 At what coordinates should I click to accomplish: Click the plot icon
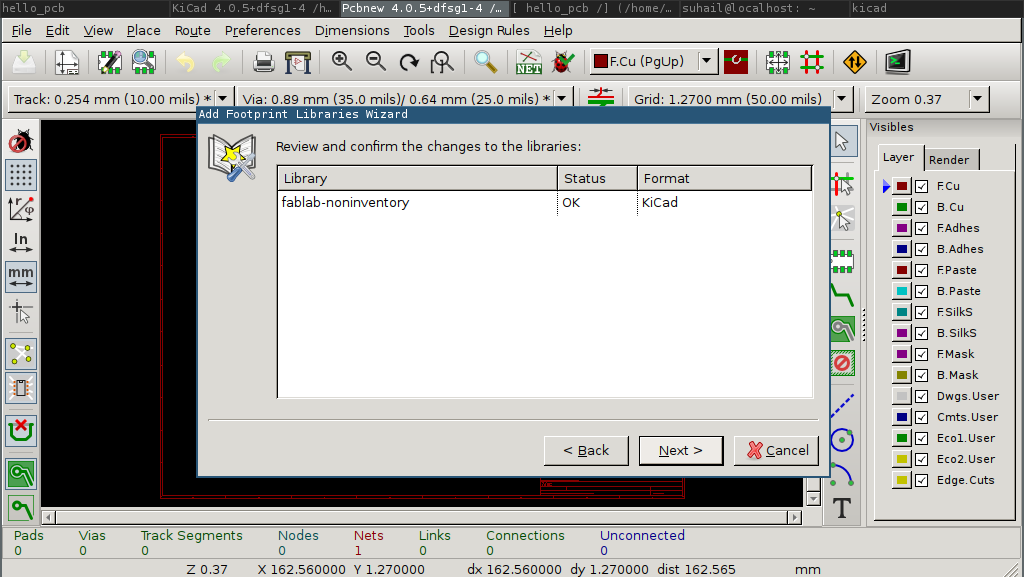point(298,62)
